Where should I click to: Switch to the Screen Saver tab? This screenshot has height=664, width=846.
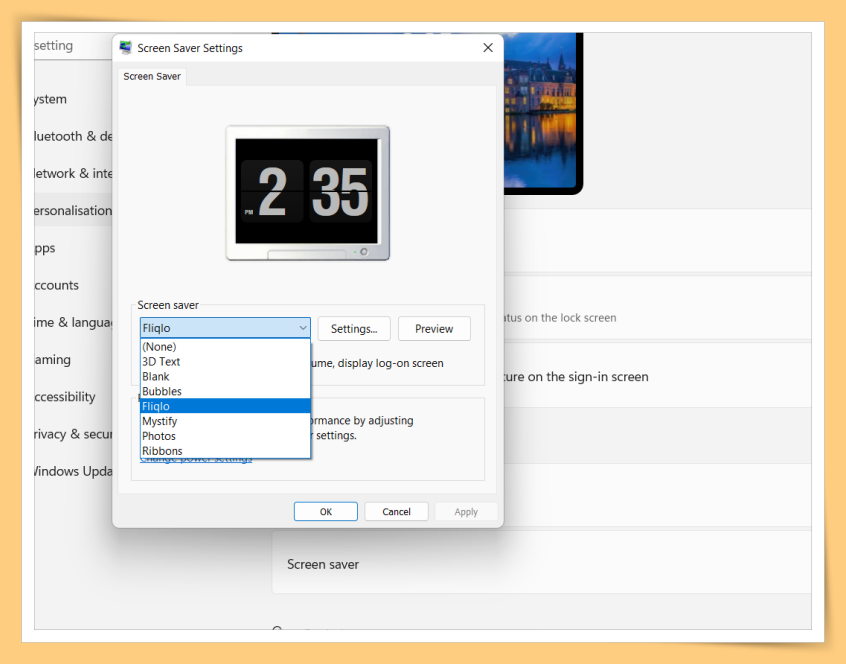(152, 77)
